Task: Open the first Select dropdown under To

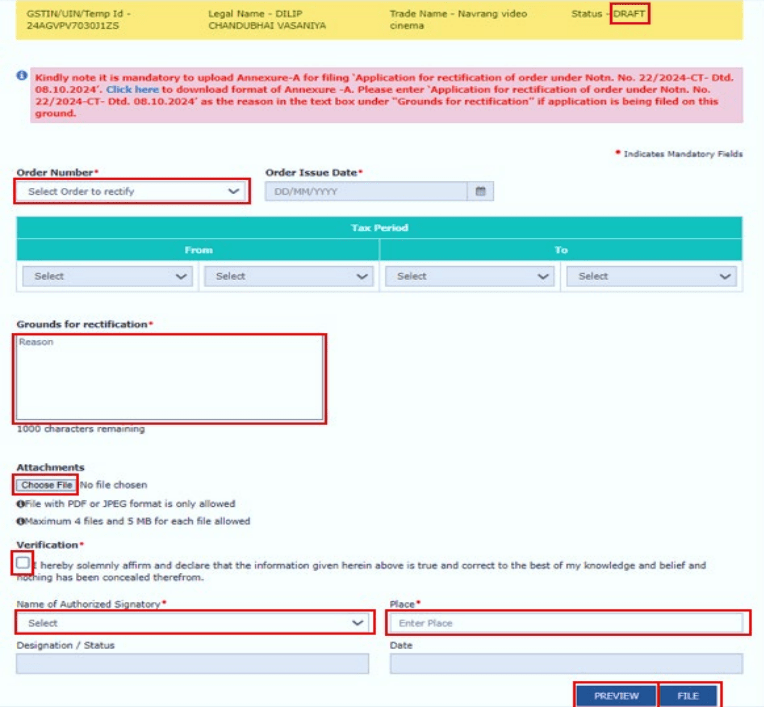Action: click(x=470, y=277)
